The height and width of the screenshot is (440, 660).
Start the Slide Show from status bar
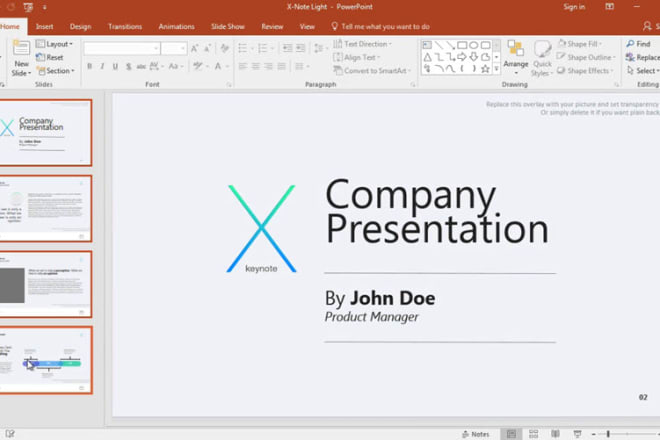(x=578, y=434)
